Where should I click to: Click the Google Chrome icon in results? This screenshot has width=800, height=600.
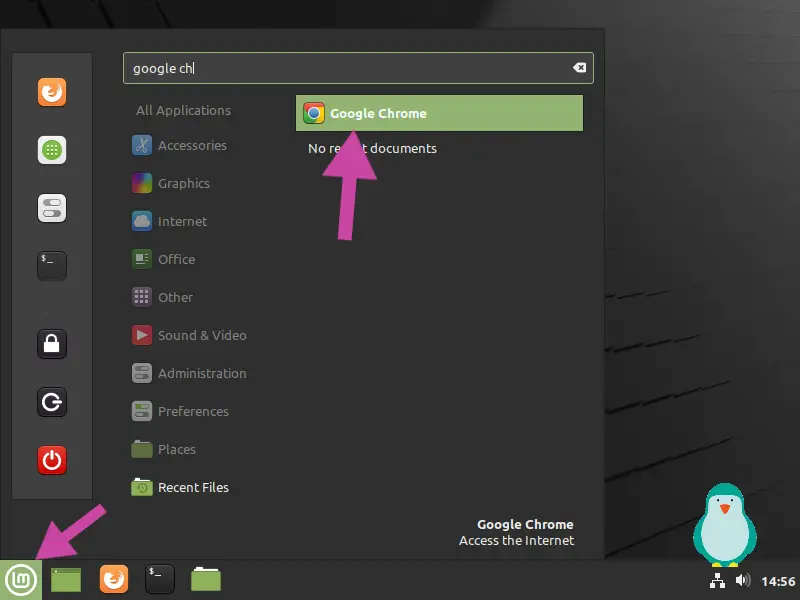[314, 113]
